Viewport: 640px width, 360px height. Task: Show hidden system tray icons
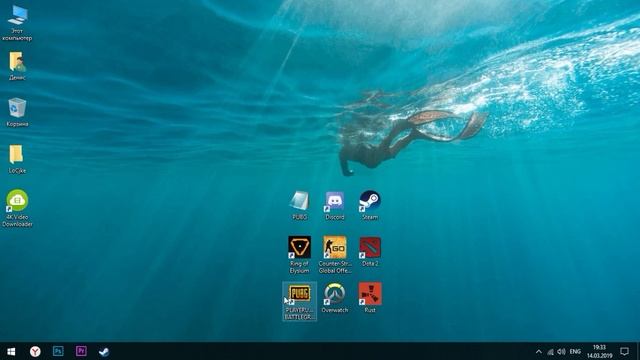point(539,351)
